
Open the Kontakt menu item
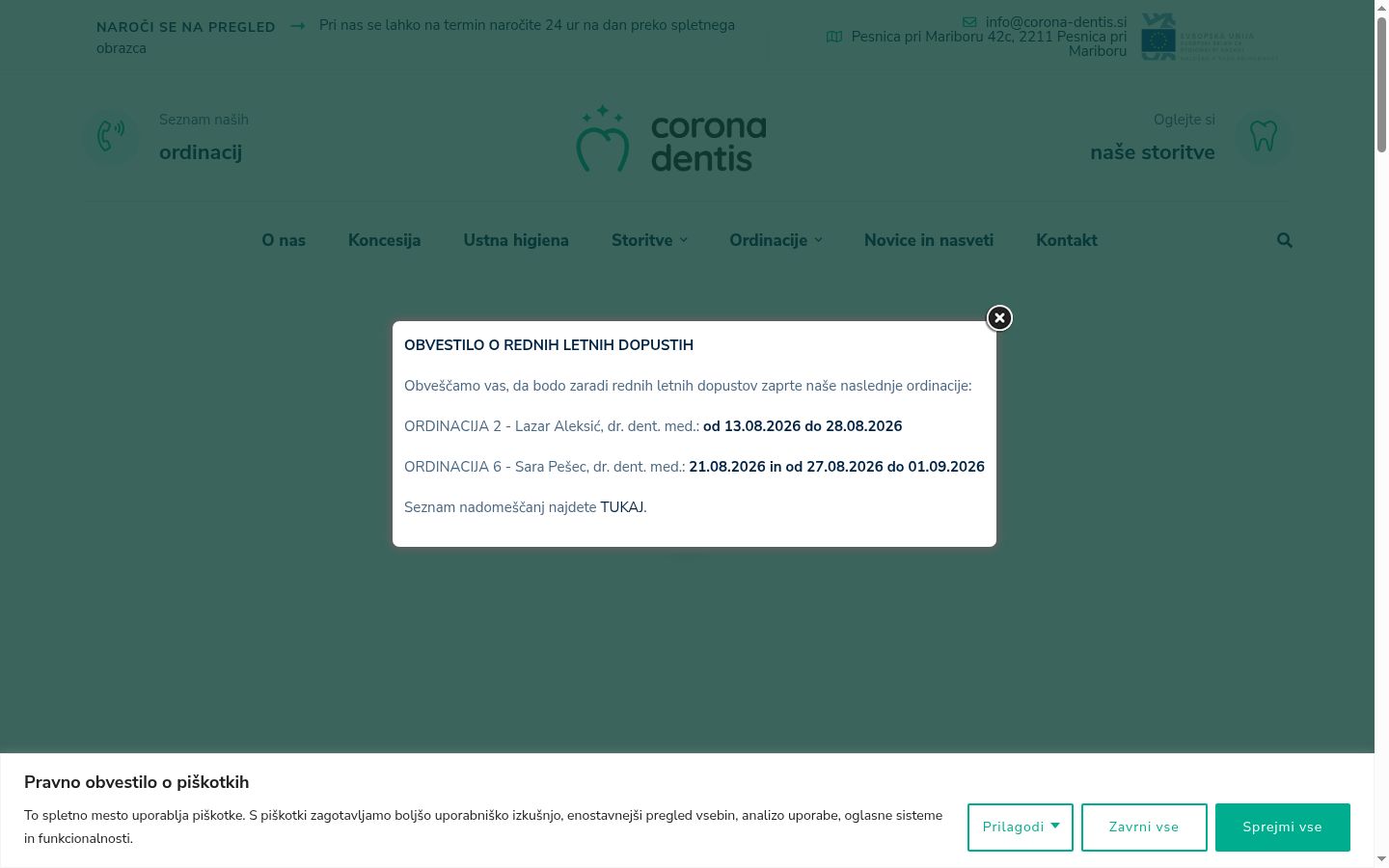tap(1067, 240)
